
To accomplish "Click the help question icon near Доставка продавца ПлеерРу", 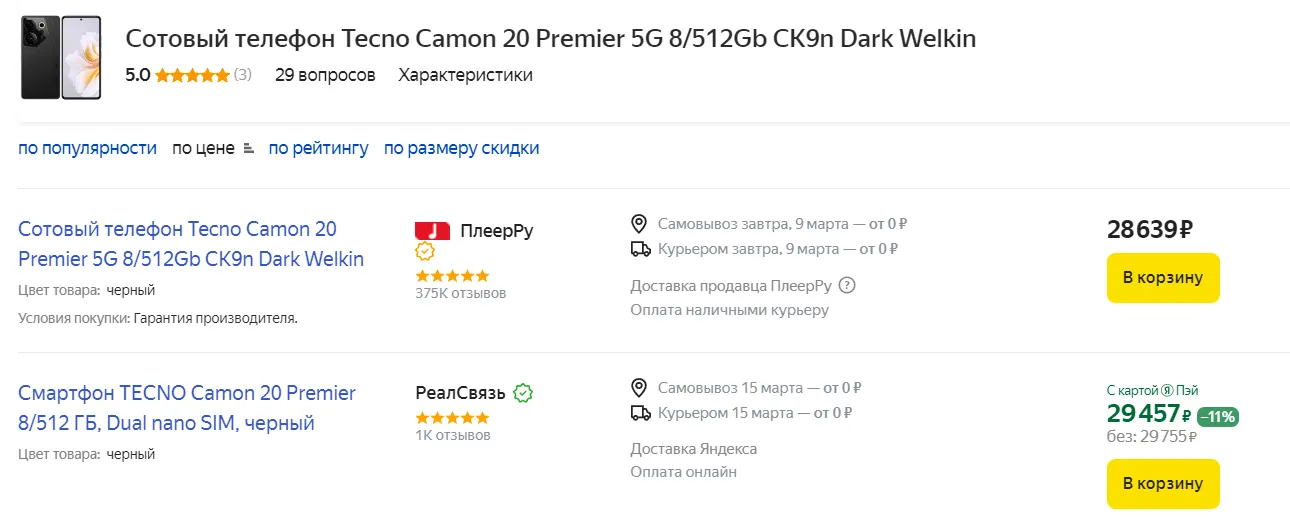I will (848, 286).
